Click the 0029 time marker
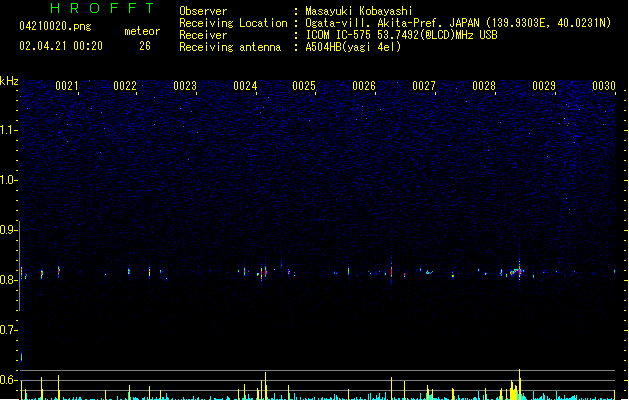The height and width of the screenshot is (400, 629). [544, 86]
